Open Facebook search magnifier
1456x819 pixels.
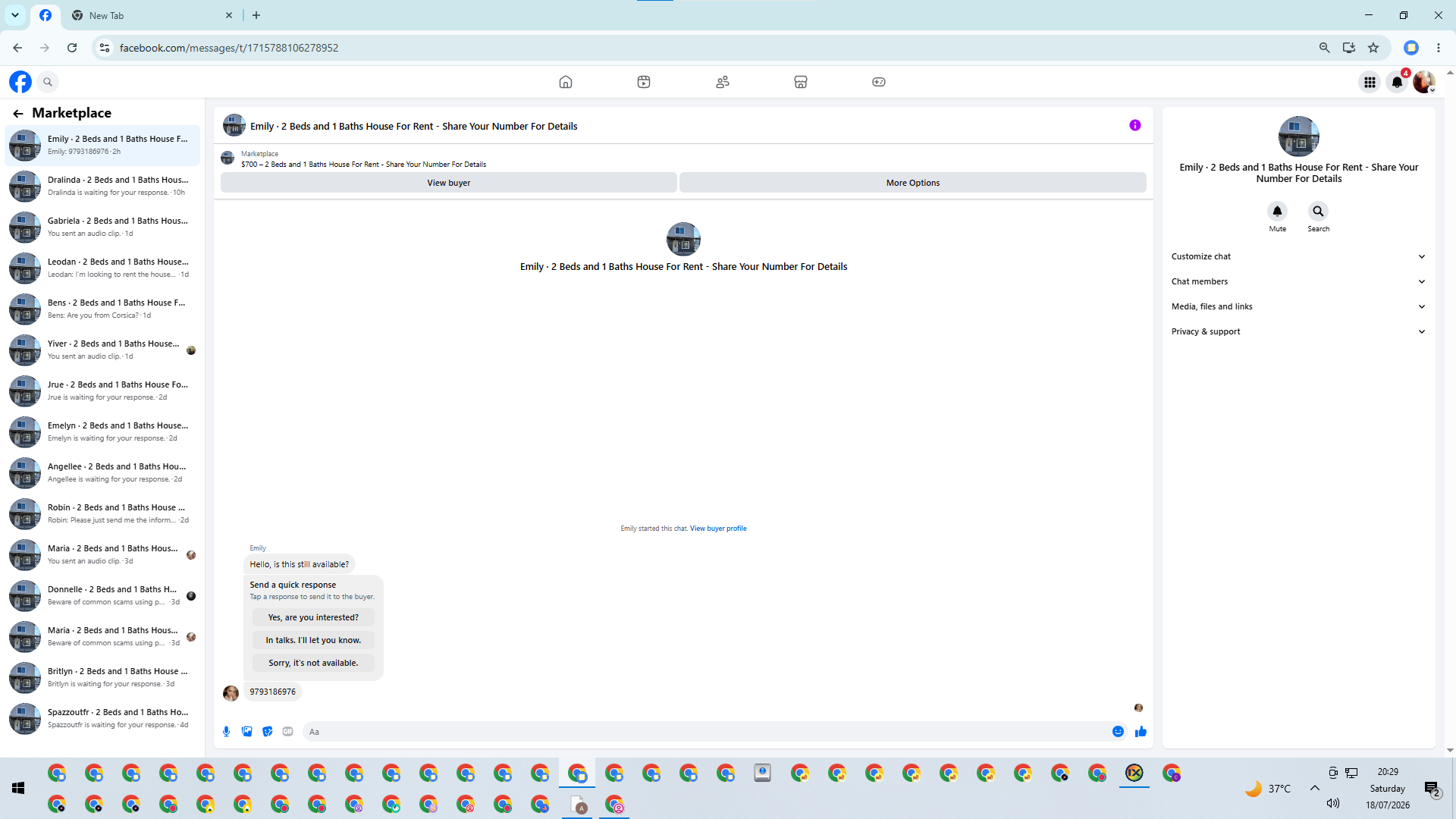48,82
